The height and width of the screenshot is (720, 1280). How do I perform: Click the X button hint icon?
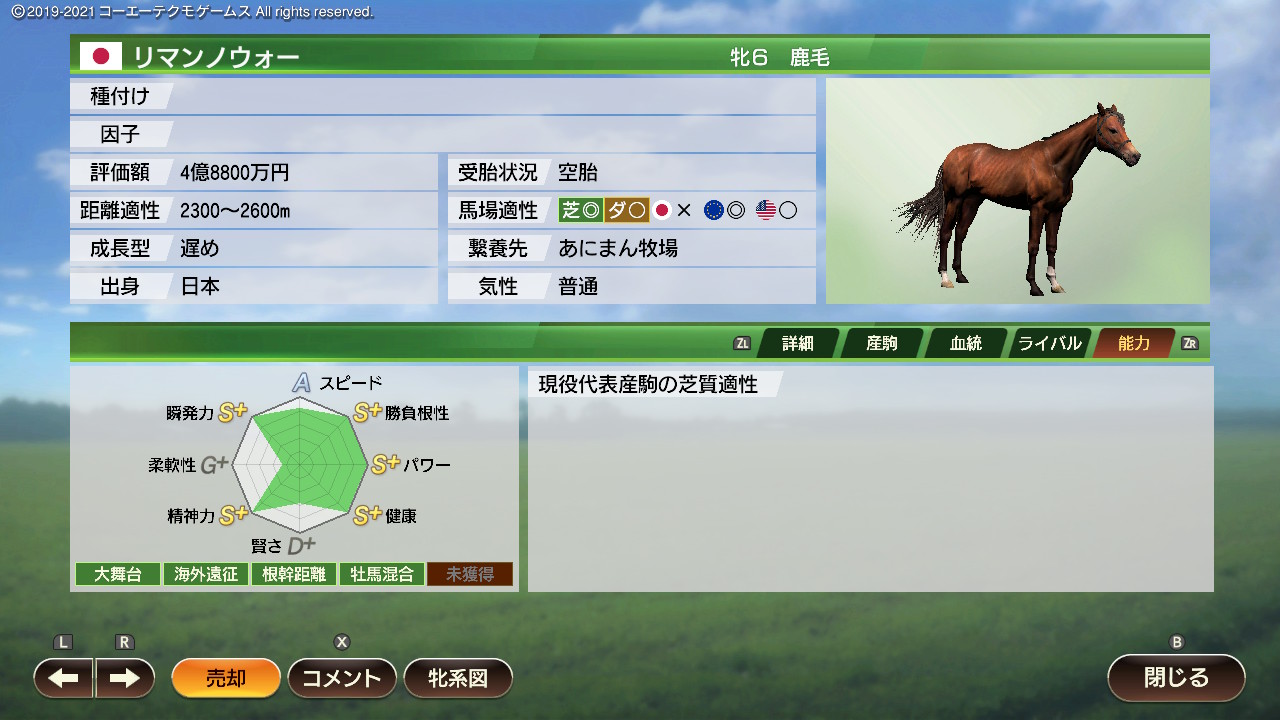coord(342,642)
